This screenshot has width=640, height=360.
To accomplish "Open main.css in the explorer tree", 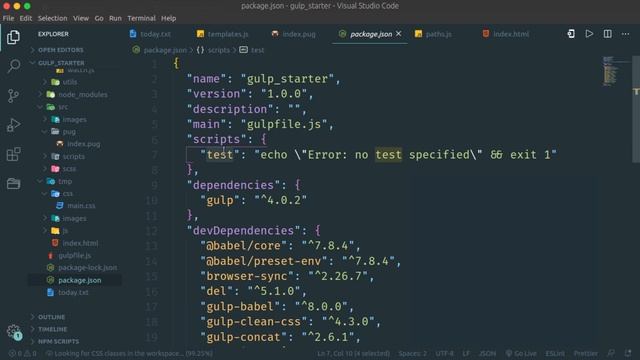I will pos(81,206).
